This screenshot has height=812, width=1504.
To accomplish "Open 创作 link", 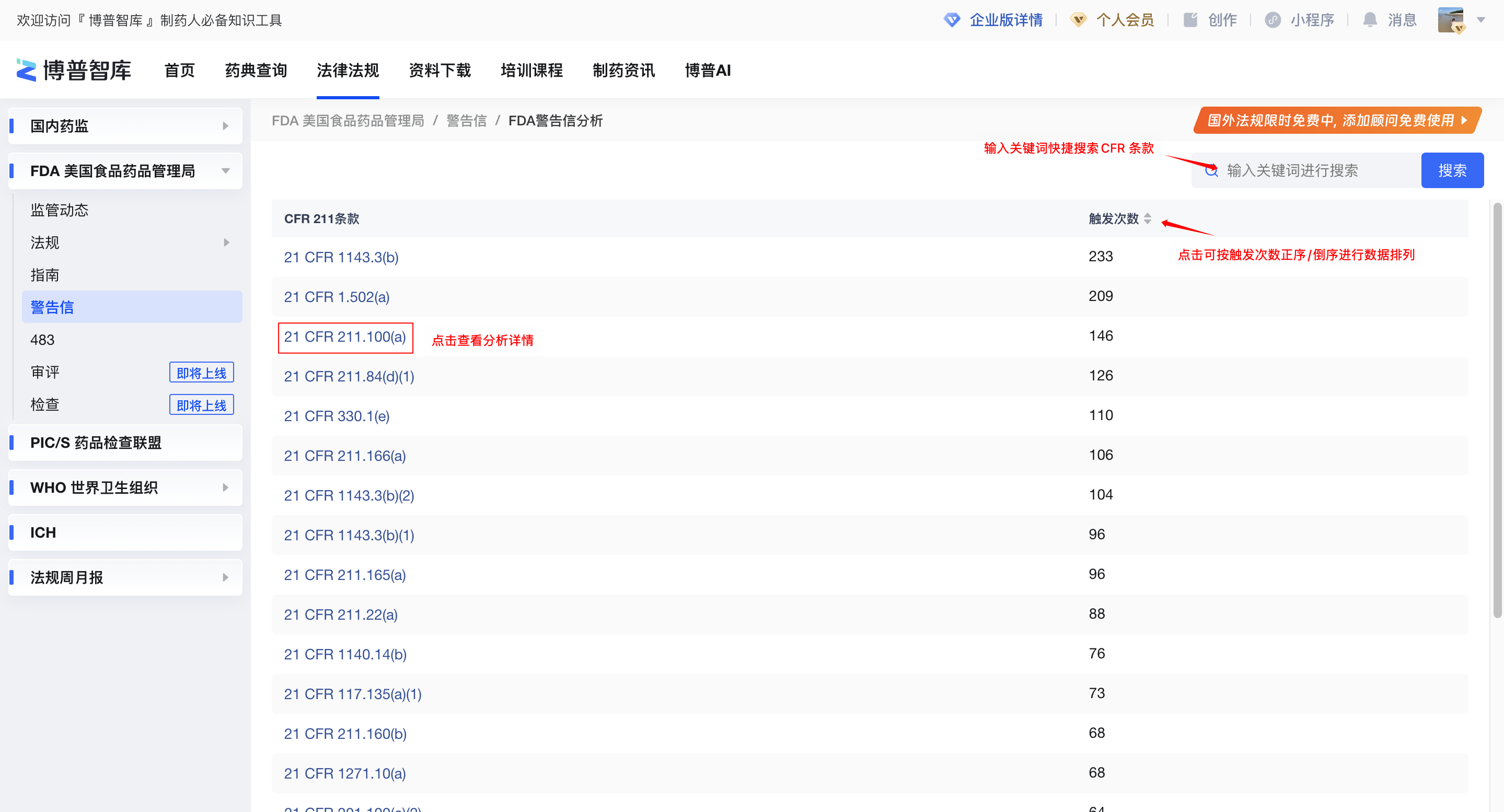I will pos(1222,20).
